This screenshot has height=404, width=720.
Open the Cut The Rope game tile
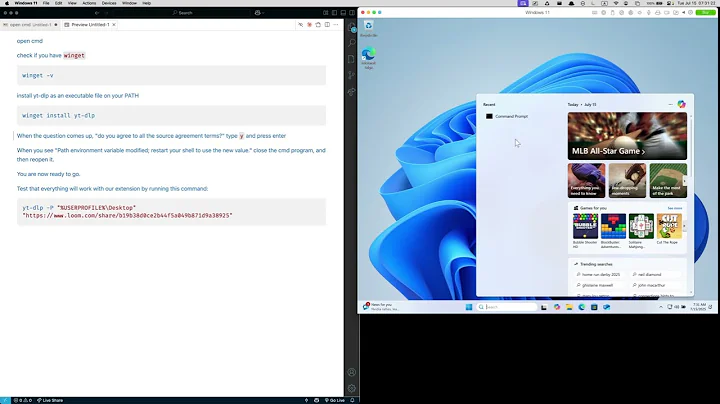669,229
